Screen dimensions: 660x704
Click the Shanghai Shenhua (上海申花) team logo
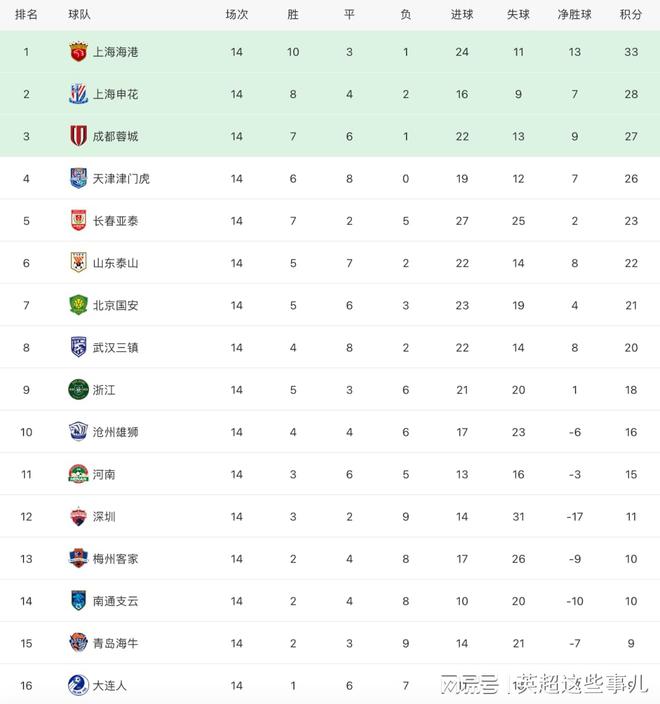[78, 94]
